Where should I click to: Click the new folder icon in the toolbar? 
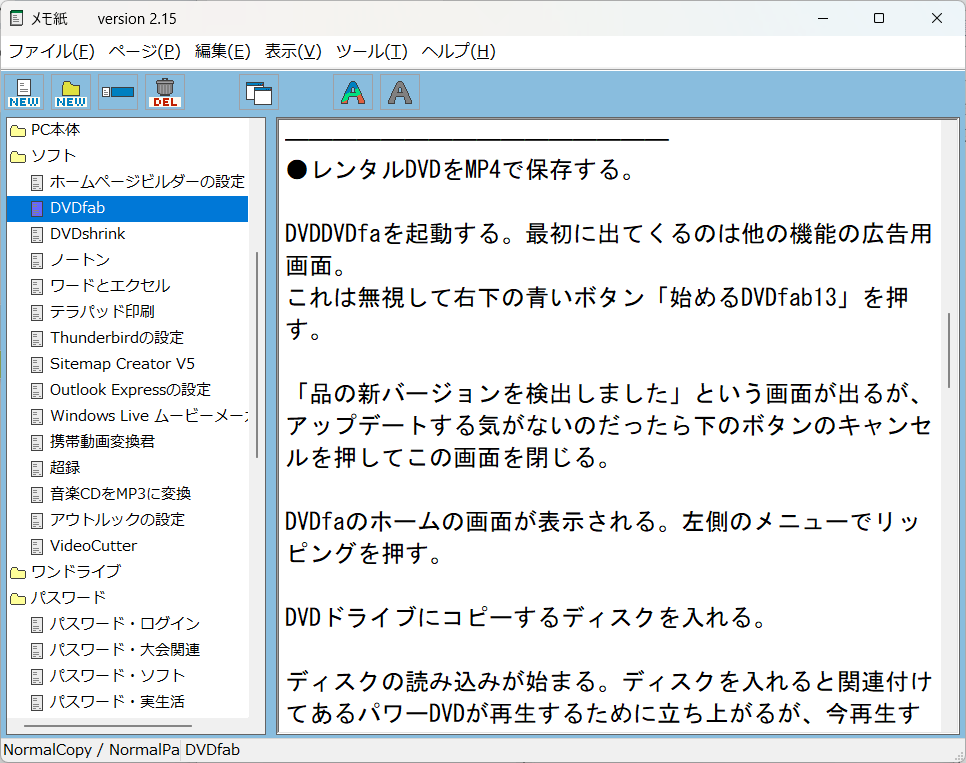point(71,92)
